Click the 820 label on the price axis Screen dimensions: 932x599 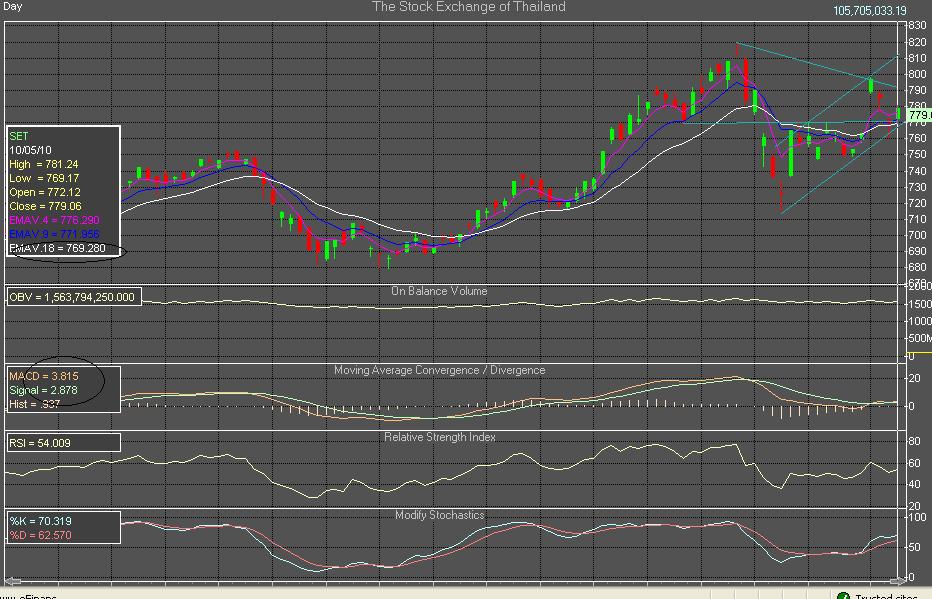(x=918, y=42)
